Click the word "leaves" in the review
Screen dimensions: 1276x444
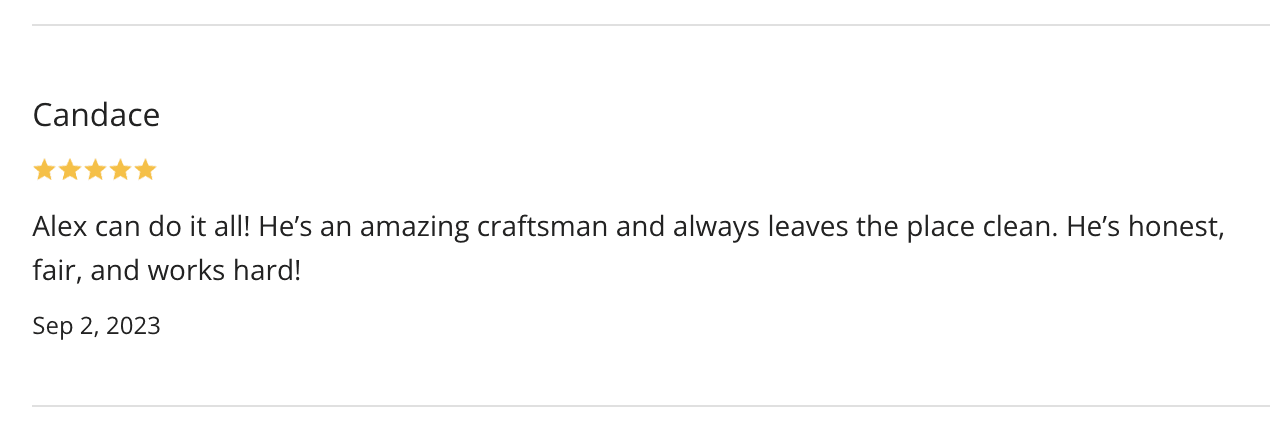[808, 226]
